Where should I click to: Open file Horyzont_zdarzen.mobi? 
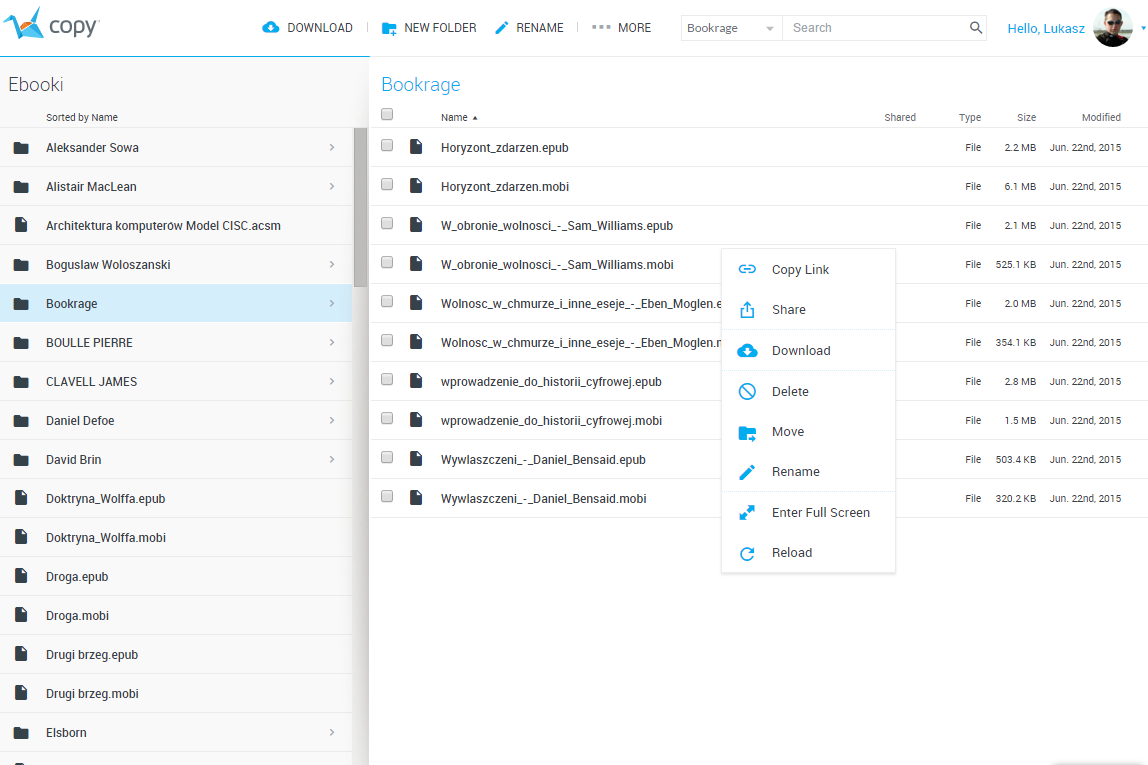click(505, 187)
